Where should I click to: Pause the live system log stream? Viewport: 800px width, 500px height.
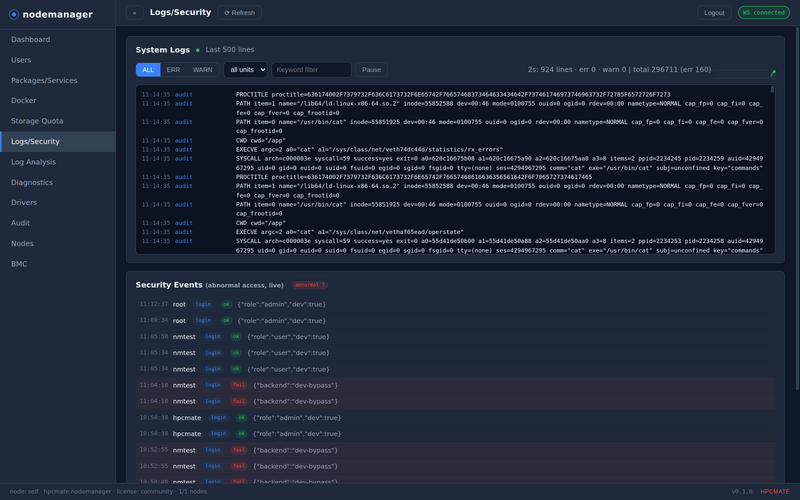(x=371, y=70)
